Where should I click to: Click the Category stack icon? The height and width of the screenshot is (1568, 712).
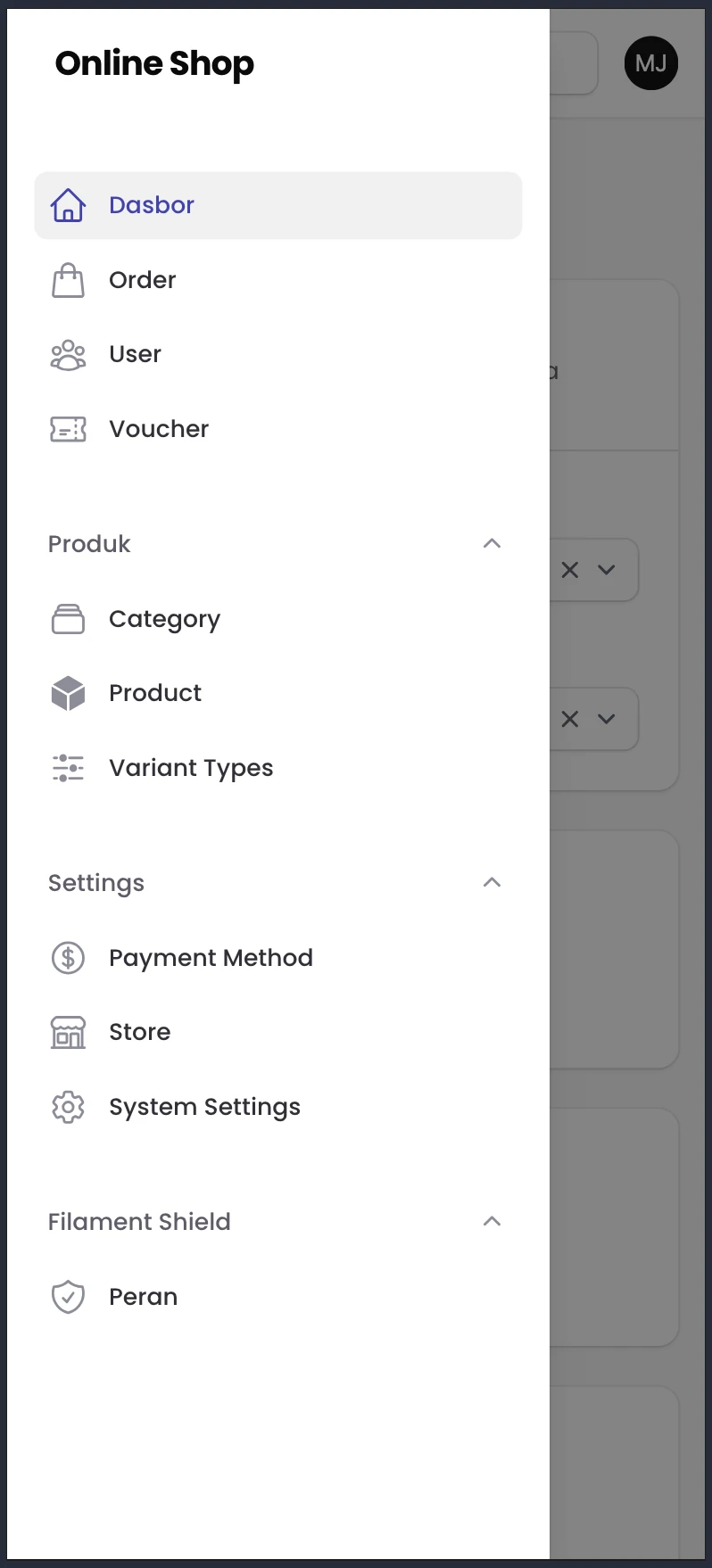click(68, 619)
